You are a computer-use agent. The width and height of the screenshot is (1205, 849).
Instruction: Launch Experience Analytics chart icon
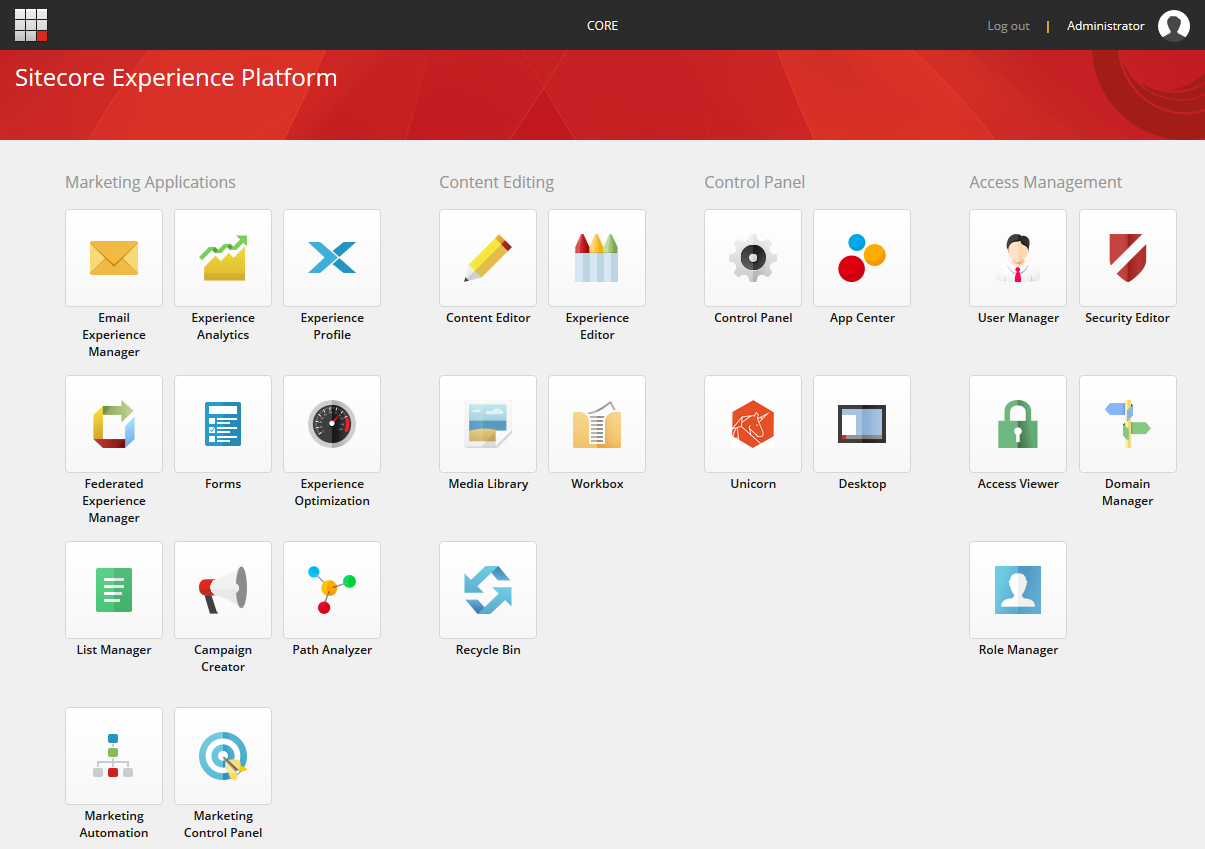pos(223,258)
